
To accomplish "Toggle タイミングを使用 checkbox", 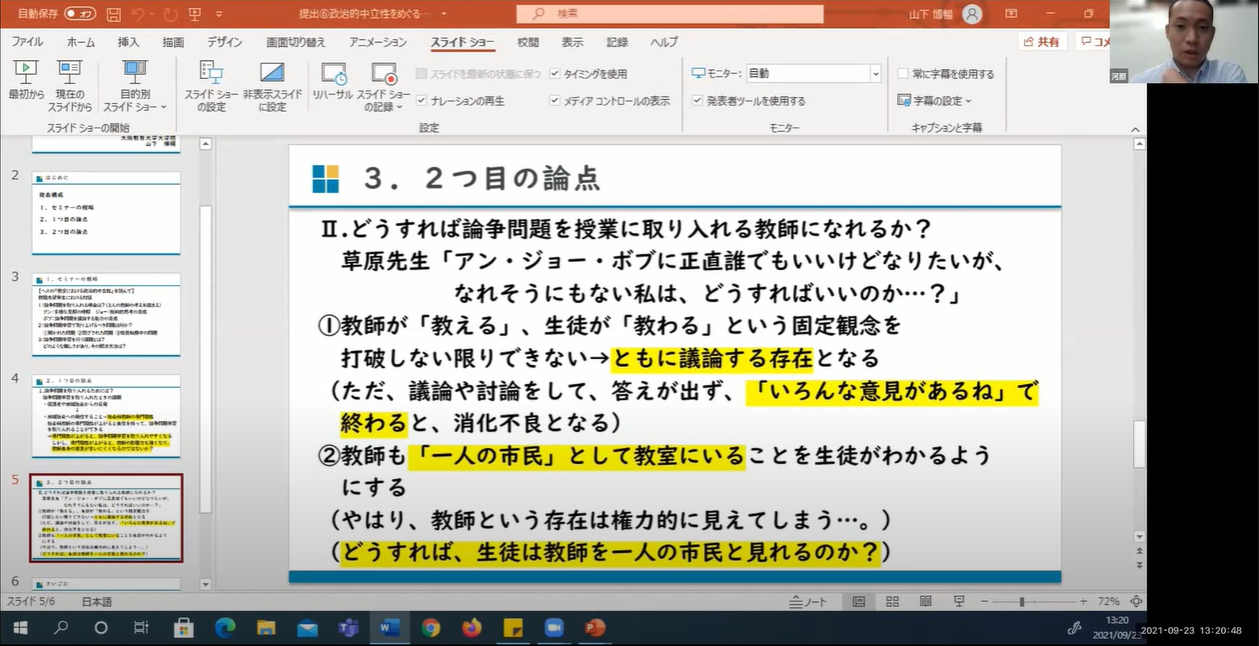I will click(x=555, y=74).
